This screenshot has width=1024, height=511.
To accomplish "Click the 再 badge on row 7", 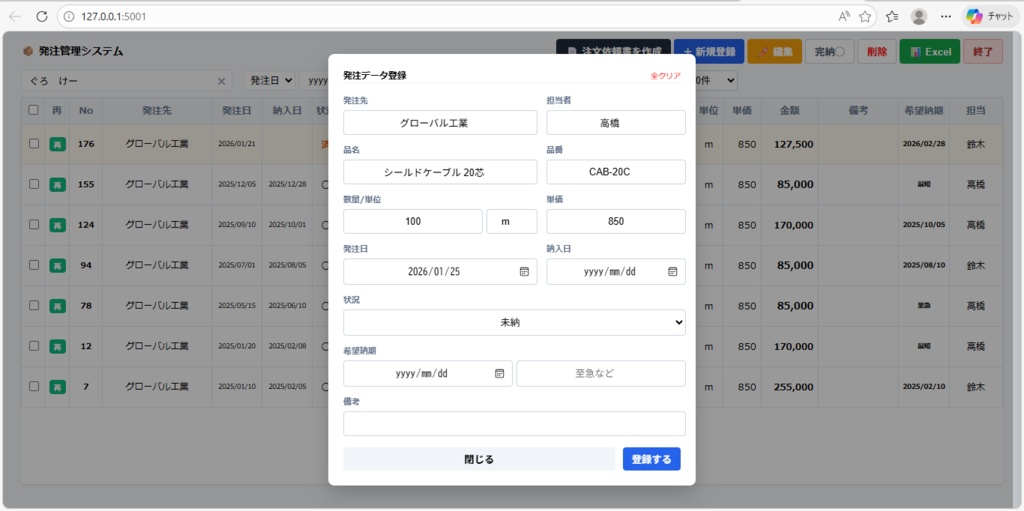I will (x=57, y=387).
